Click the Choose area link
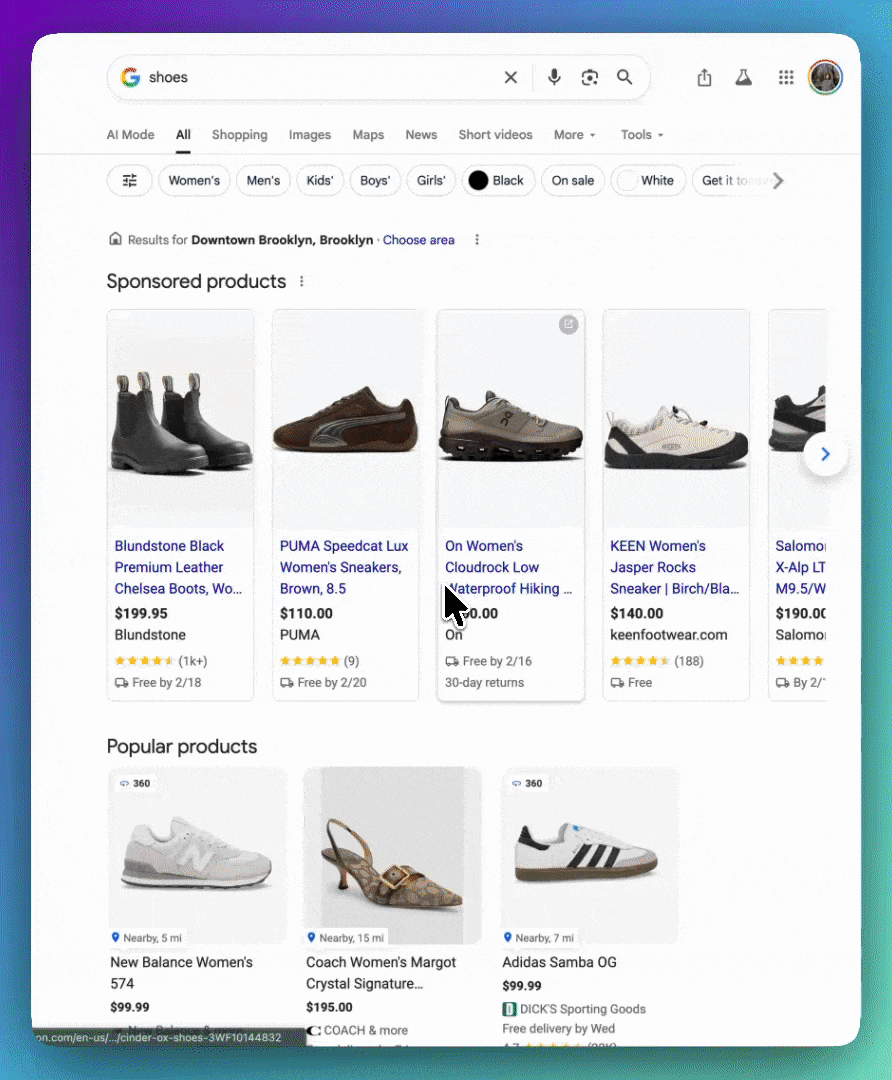Screen dimensions: 892x1080 (418, 240)
